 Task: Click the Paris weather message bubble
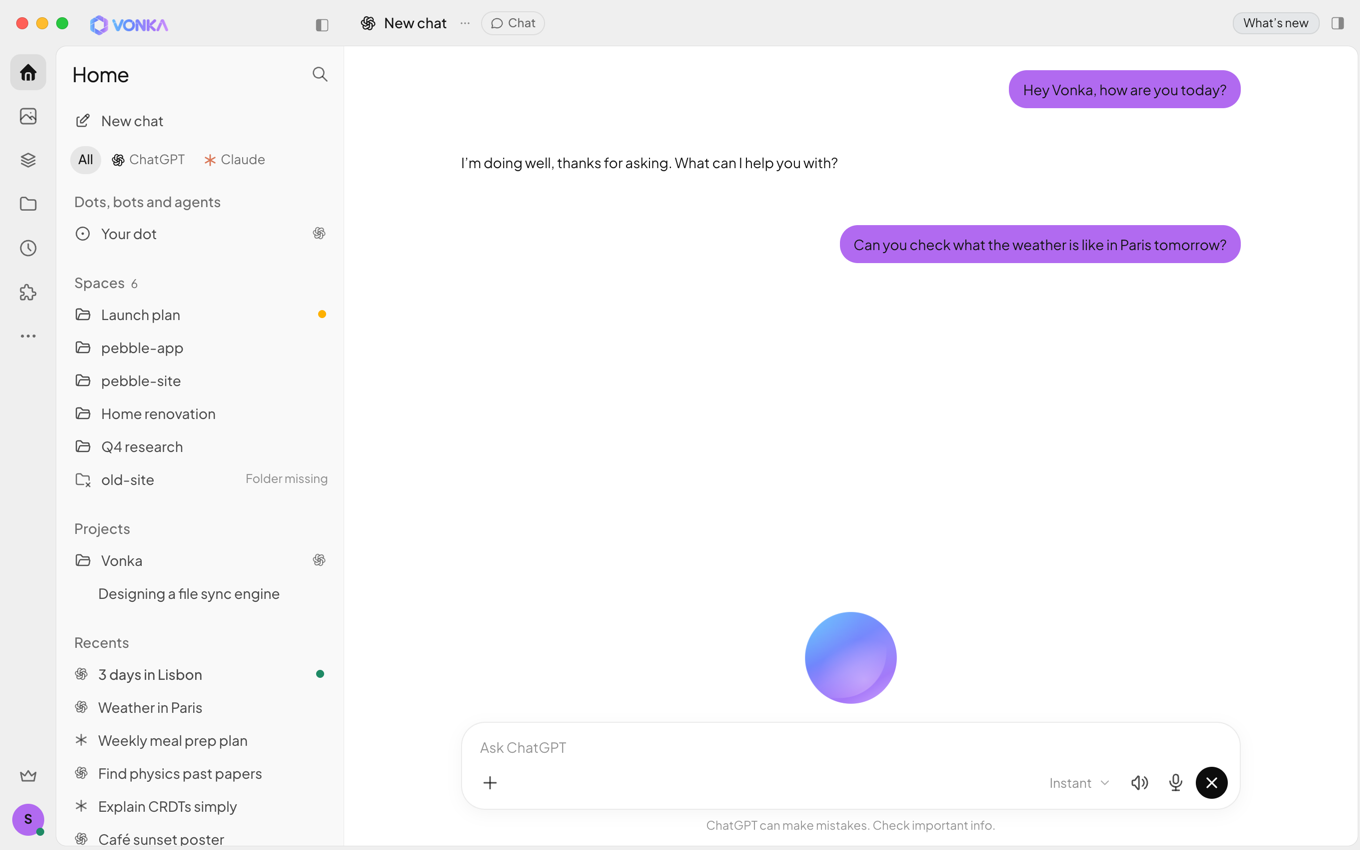tap(1040, 245)
